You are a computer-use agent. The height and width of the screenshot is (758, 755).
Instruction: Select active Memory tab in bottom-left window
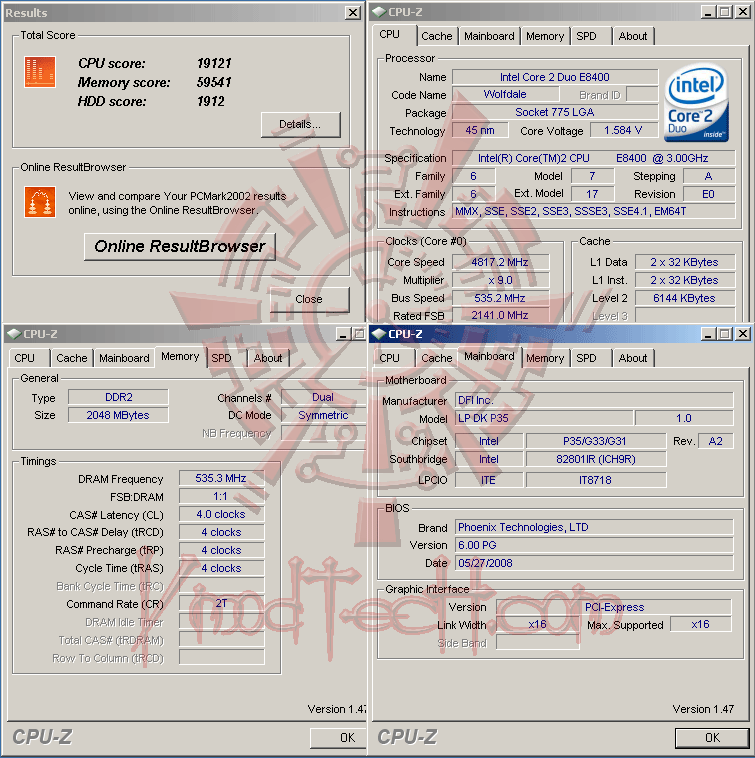pyautogui.click(x=180, y=357)
